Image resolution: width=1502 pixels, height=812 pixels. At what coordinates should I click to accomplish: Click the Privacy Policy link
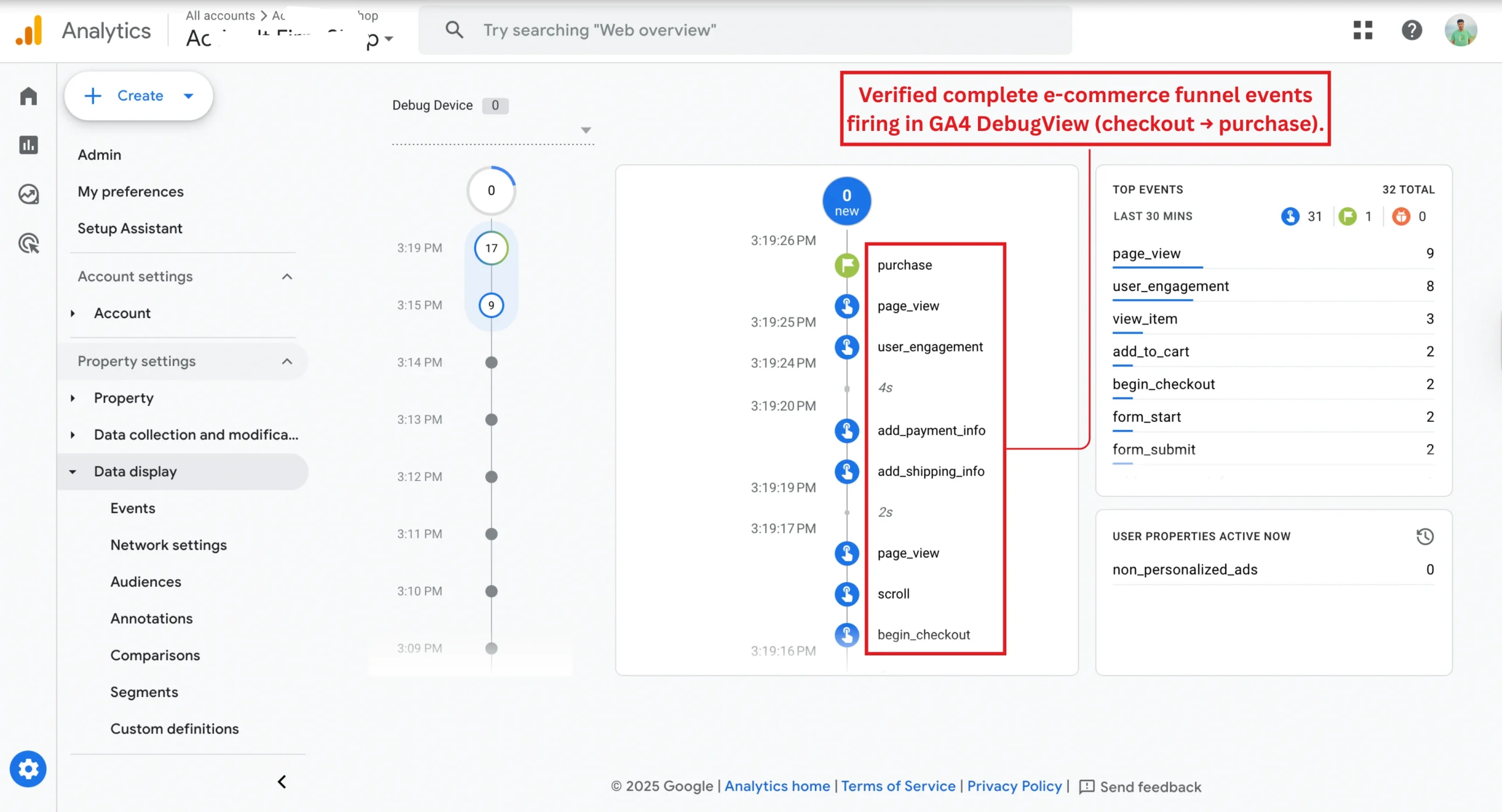1014,786
